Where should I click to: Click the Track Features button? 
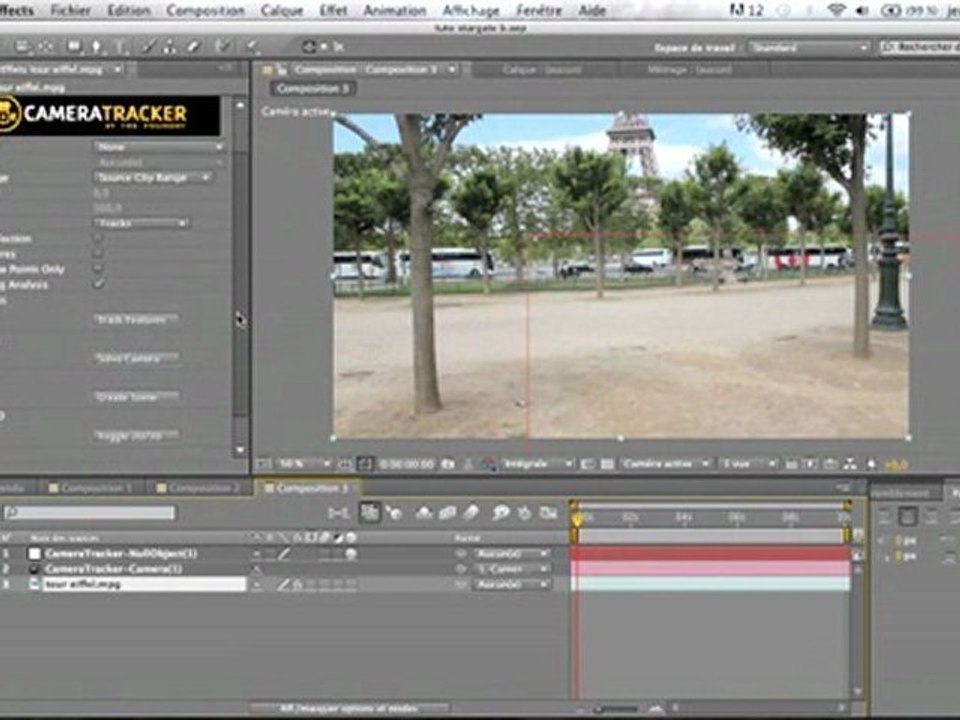[135, 319]
